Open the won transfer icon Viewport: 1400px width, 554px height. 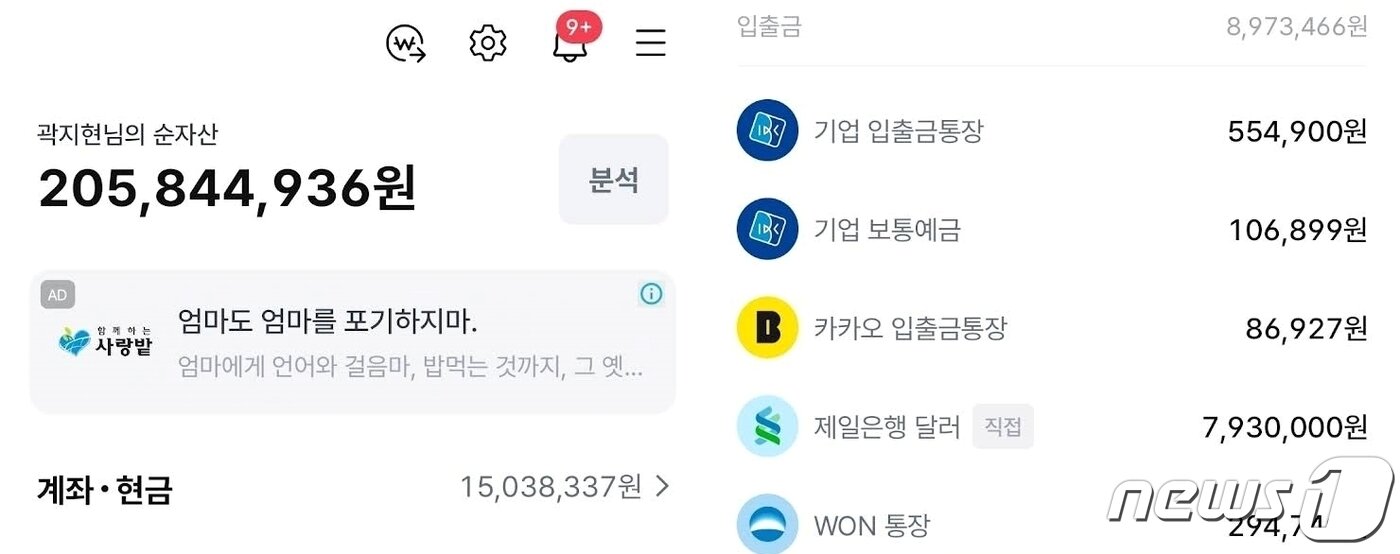(x=406, y=44)
